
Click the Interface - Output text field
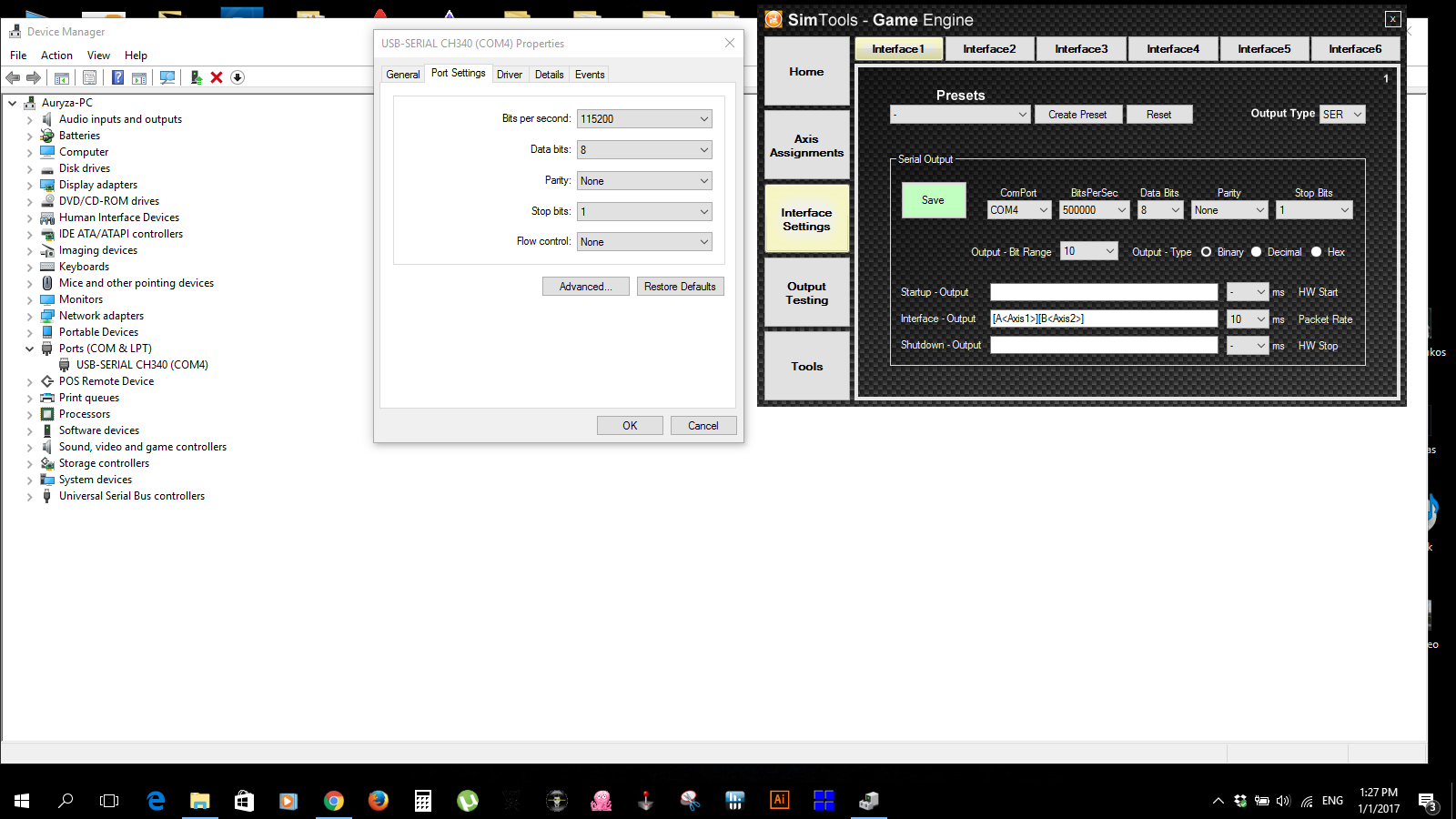pos(1104,318)
